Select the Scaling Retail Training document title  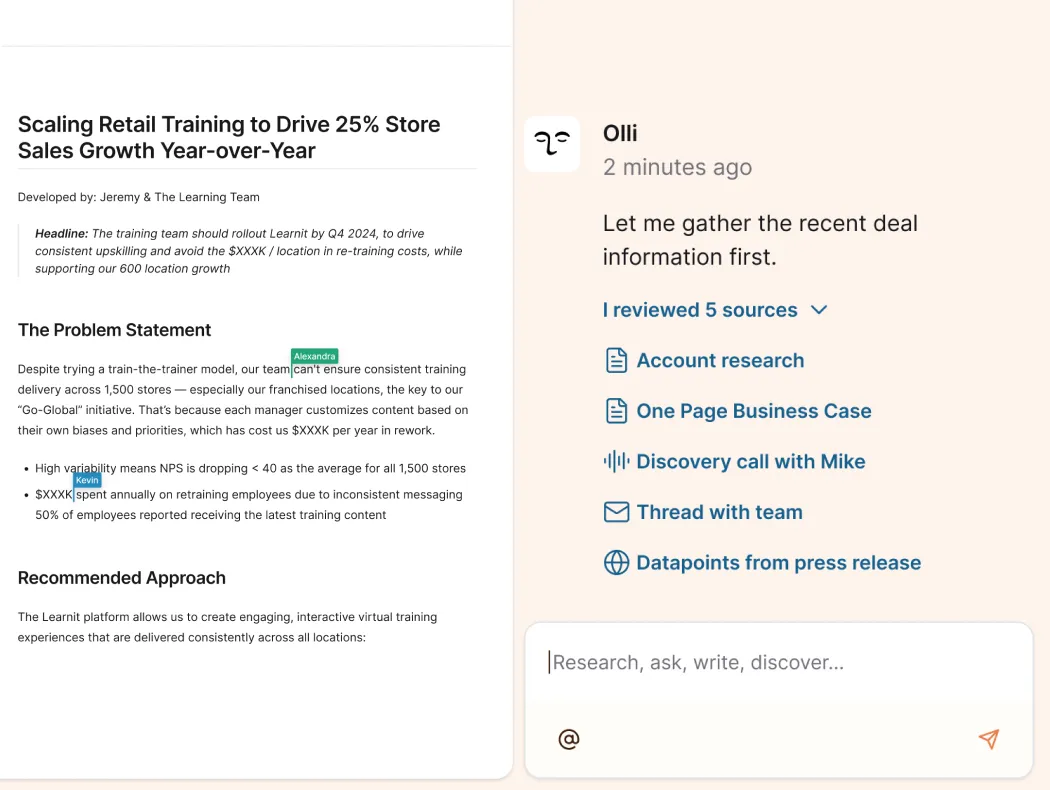[228, 138]
